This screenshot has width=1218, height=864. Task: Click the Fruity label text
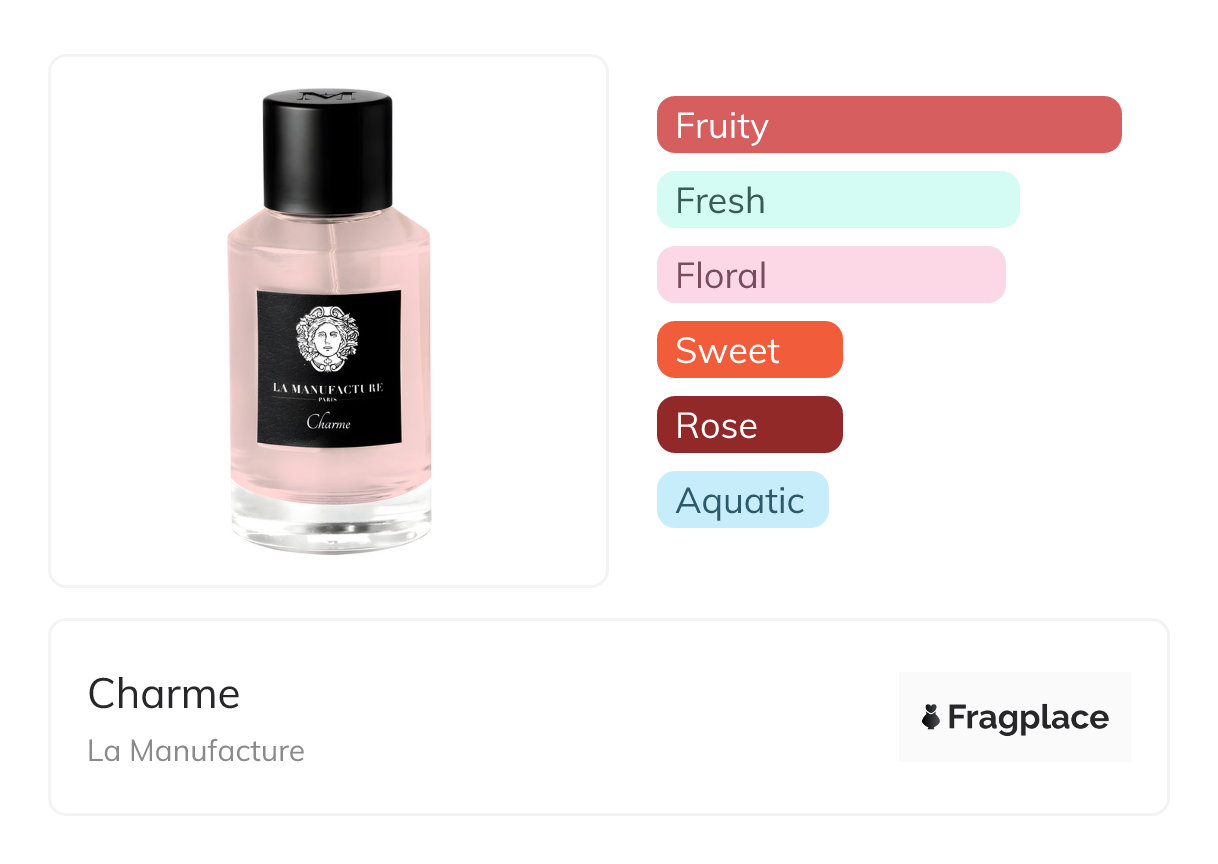point(722,126)
